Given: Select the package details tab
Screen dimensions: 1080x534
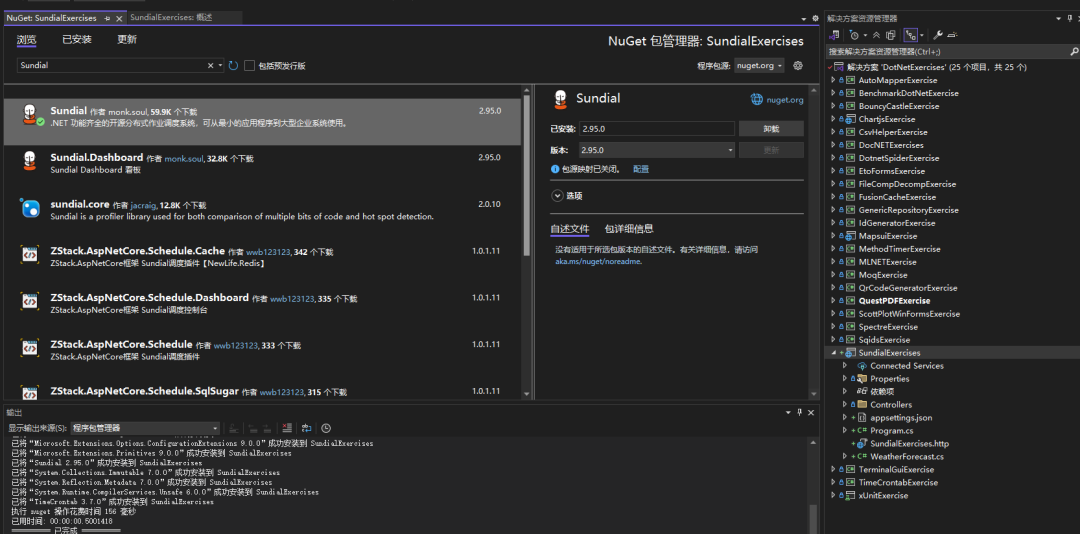Looking at the screenshot, I should [629, 229].
